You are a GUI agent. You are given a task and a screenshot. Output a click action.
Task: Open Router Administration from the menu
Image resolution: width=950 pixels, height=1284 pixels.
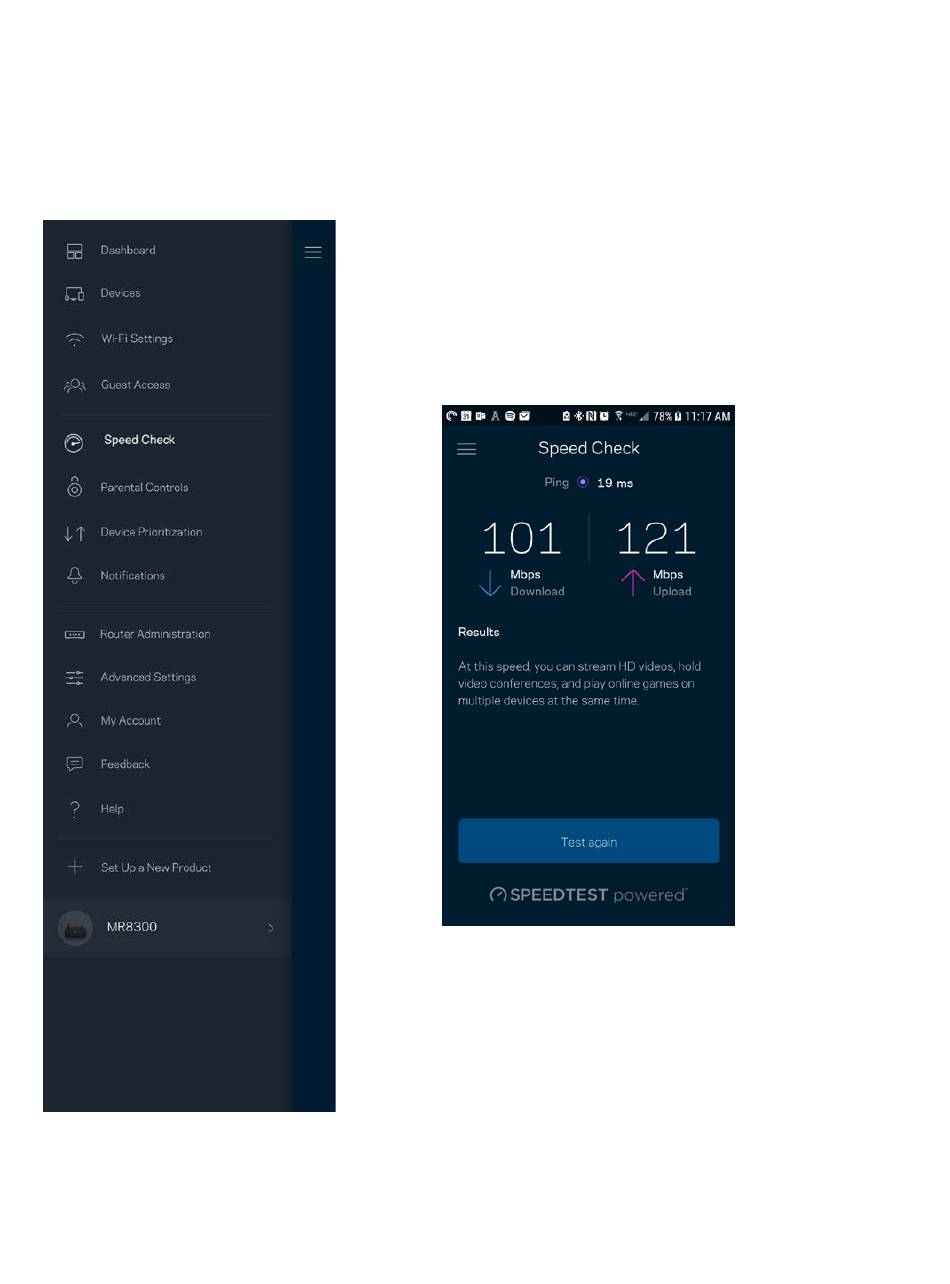[155, 634]
